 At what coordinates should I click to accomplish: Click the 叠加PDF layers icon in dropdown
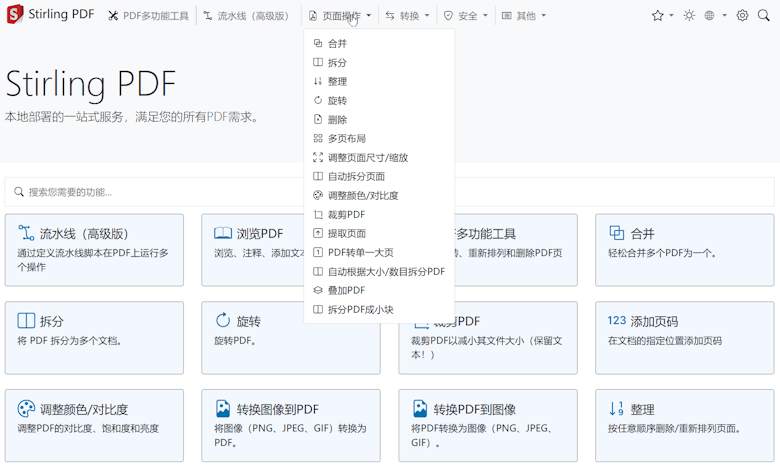318,290
